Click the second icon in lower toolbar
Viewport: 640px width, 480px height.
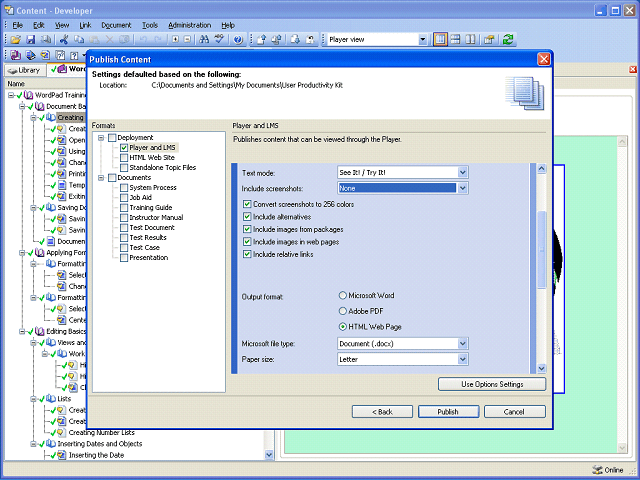pos(31,55)
